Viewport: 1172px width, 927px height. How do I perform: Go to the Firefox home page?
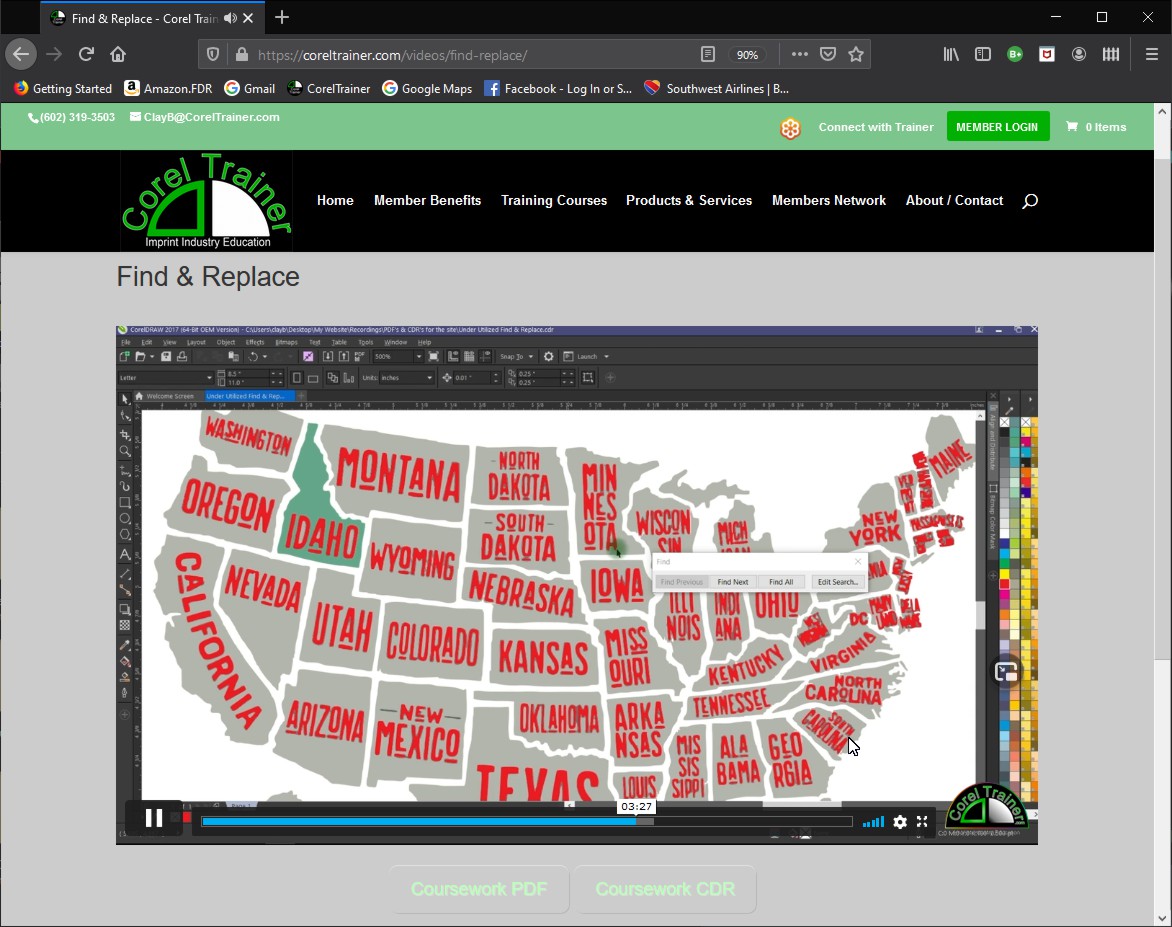(x=118, y=54)
